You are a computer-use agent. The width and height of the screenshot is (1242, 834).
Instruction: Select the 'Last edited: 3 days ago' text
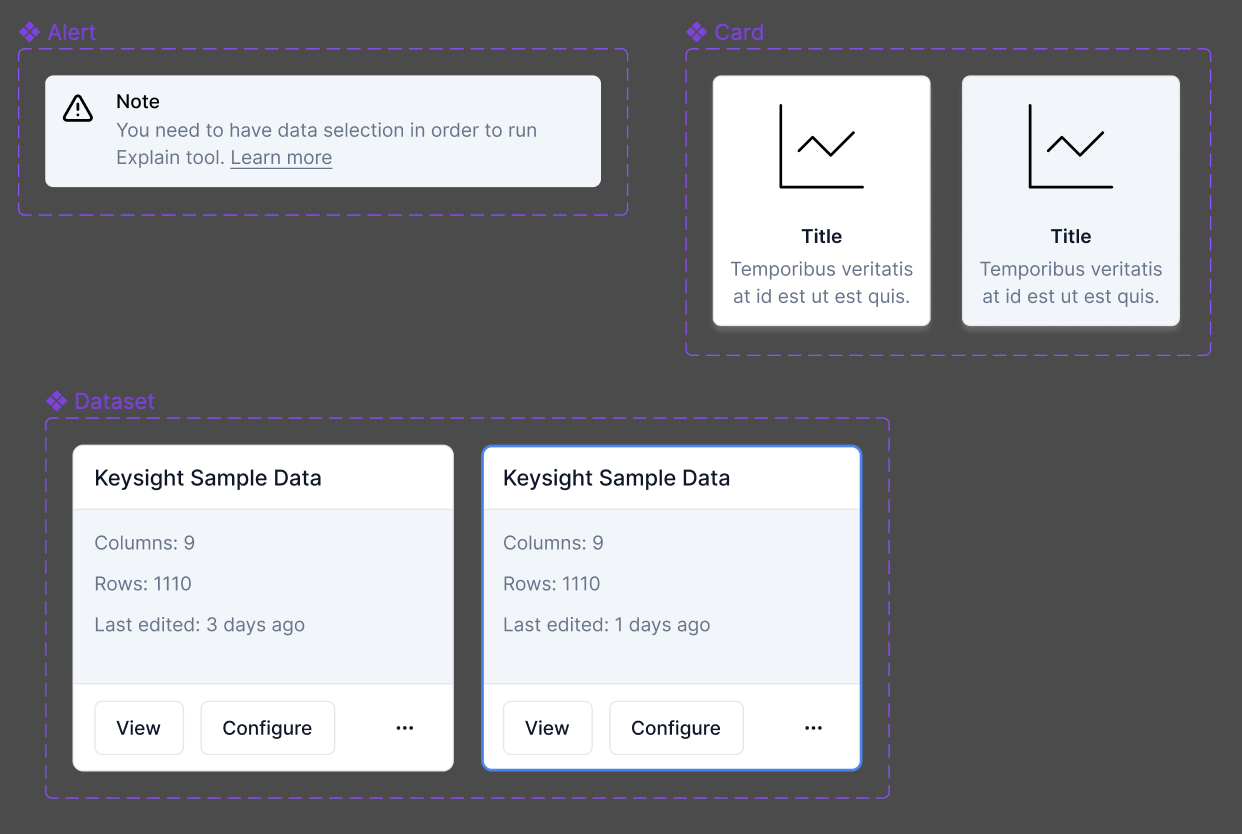200,625
